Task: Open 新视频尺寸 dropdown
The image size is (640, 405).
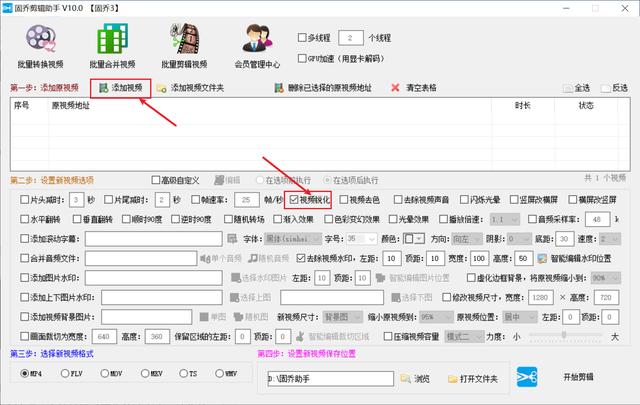Action: (x=342, y=317)
